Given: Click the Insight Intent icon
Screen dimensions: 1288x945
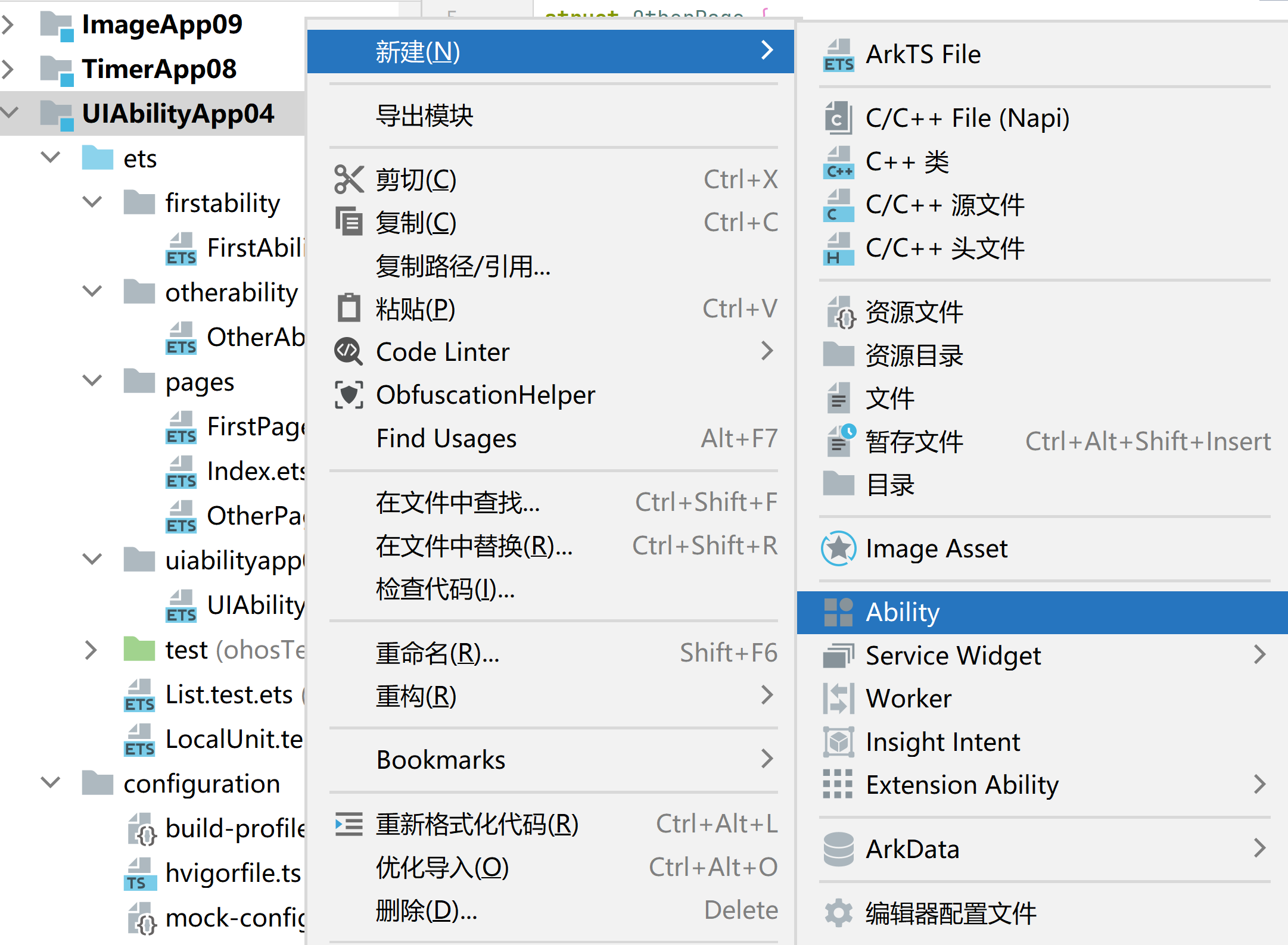Looking at the screenshot, I should pos(838,742).
